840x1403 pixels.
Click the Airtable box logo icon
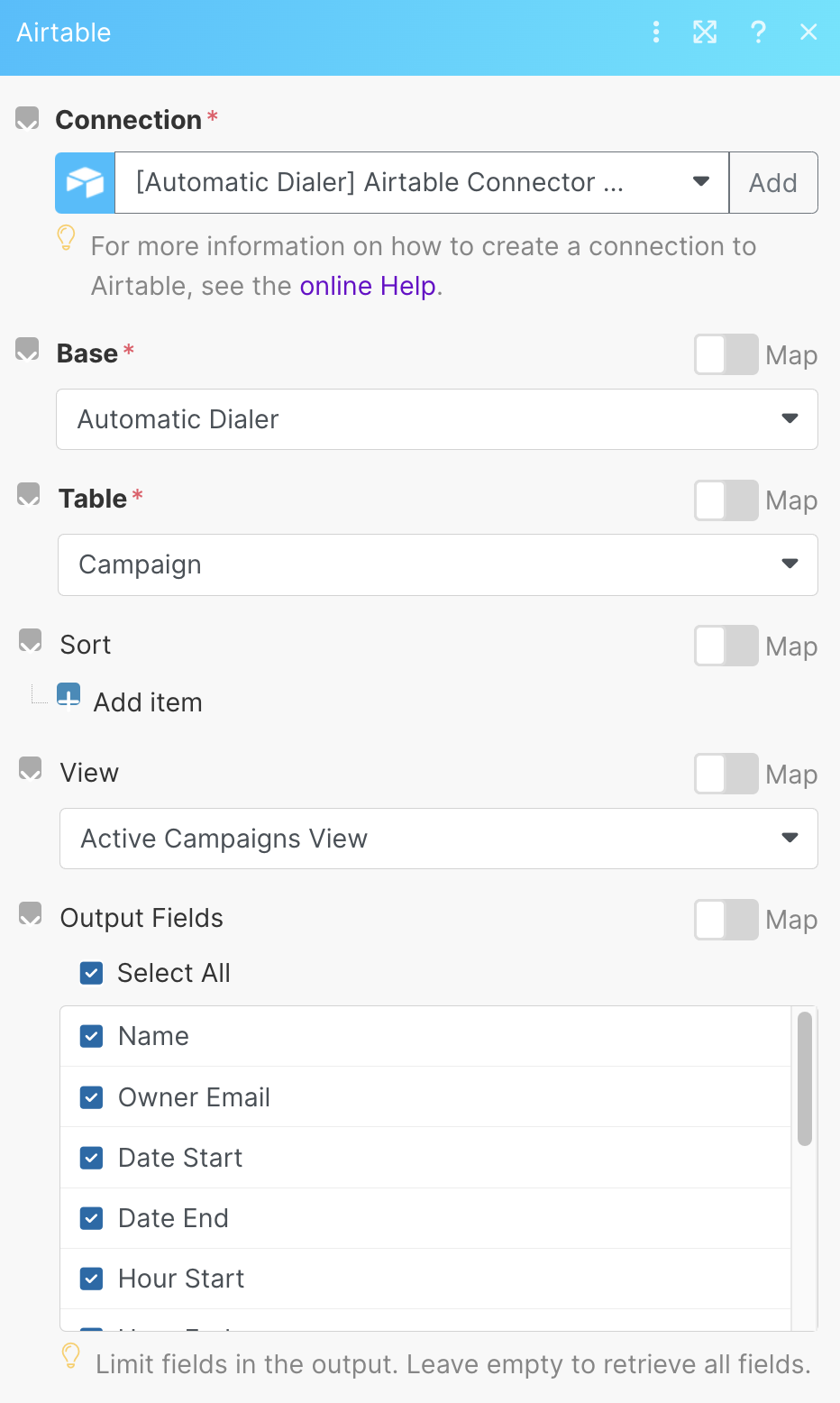coord(86,183)
